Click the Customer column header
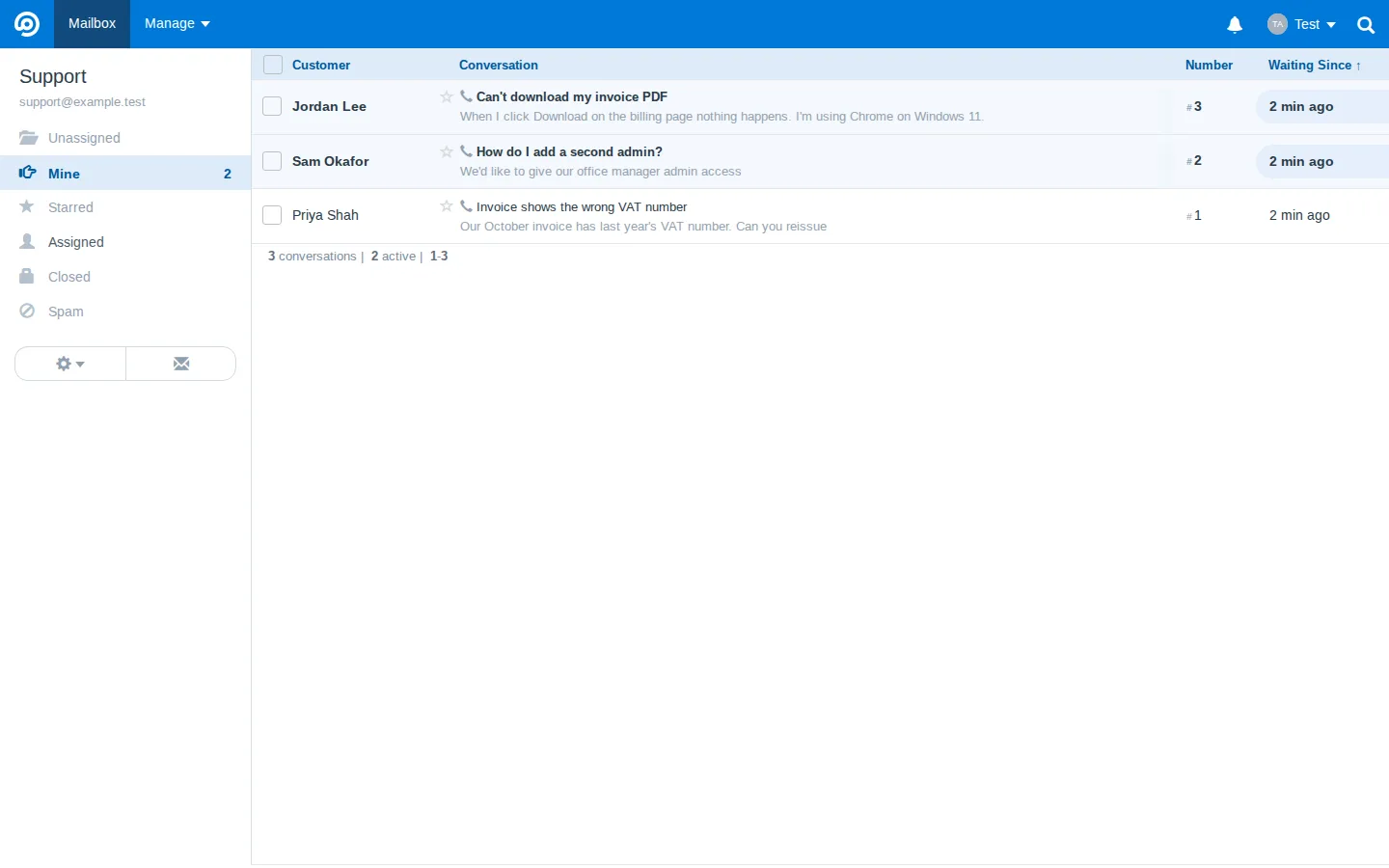The image size is (1389, 868). coord(321,65)
